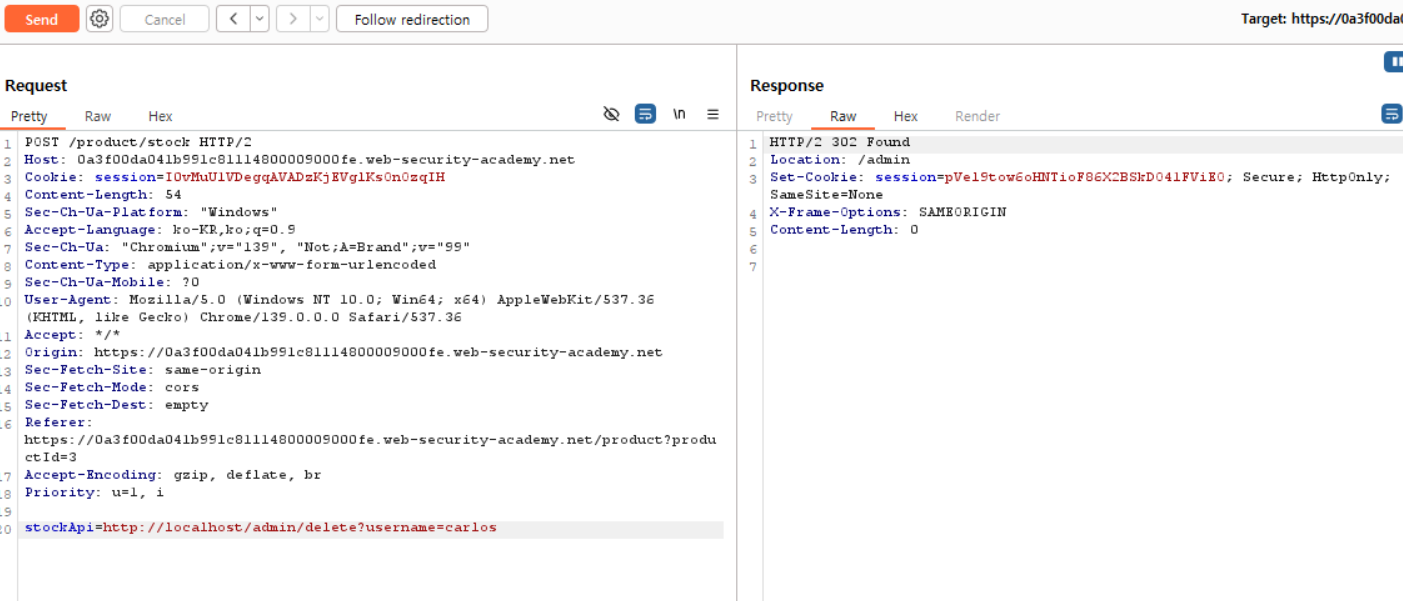The image size is (1403, 601).
Task: Click the POST /product/stock HTTP/2 line
Action: pos(138,142)
